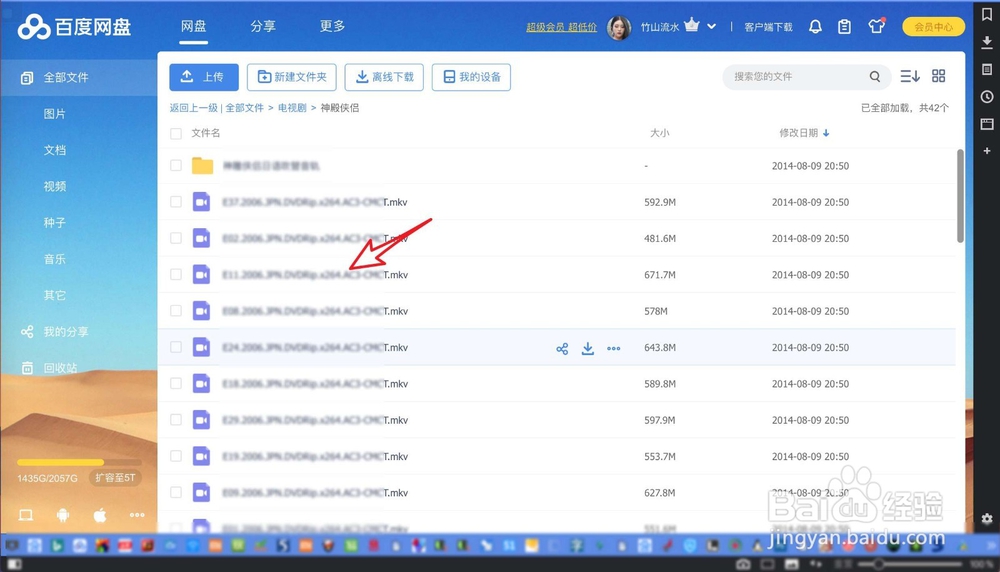
Task: Click the Apple client icon
Action: [x=100, y=515]
